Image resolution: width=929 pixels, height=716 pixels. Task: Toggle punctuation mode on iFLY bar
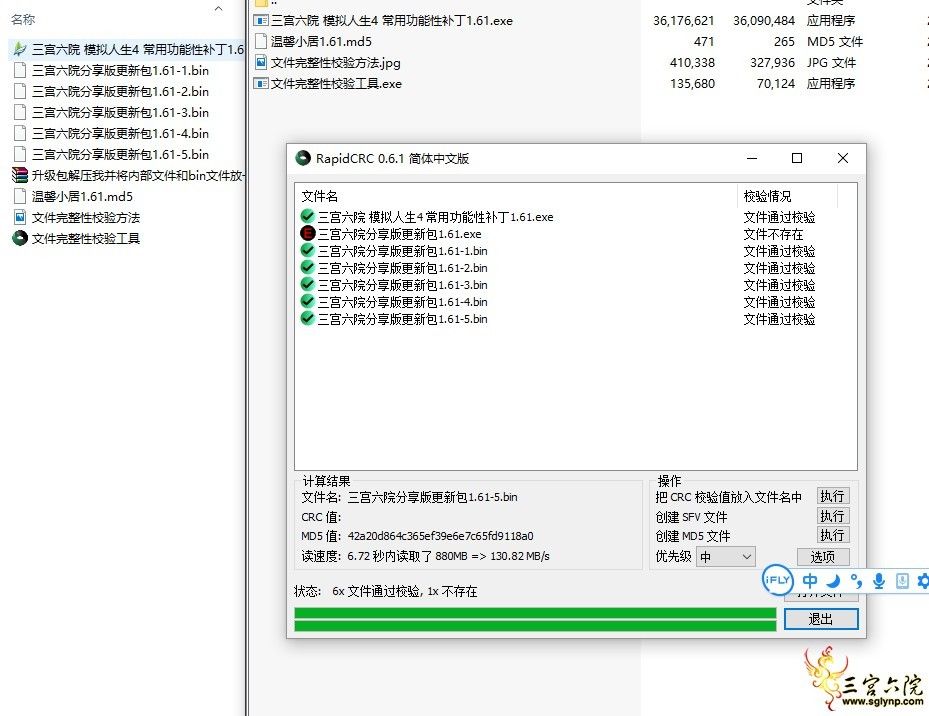[x=856, y=581]
